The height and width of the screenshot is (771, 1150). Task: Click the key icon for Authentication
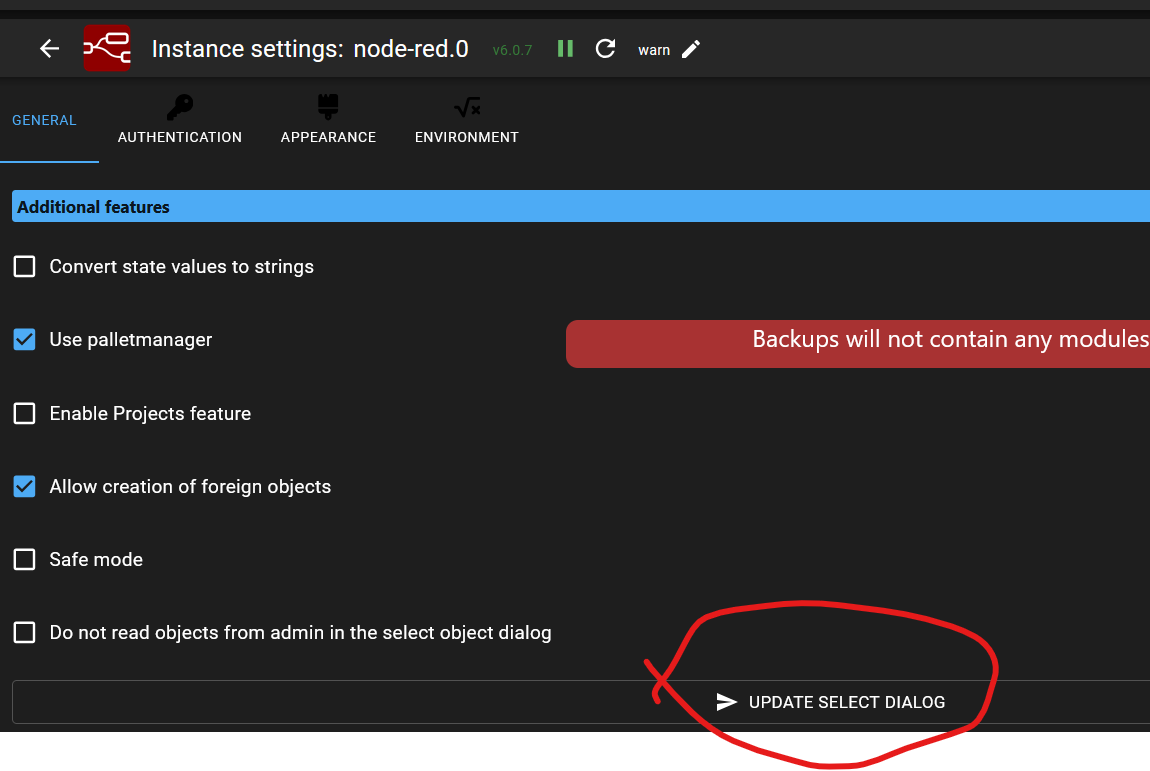tap(180, 107)
